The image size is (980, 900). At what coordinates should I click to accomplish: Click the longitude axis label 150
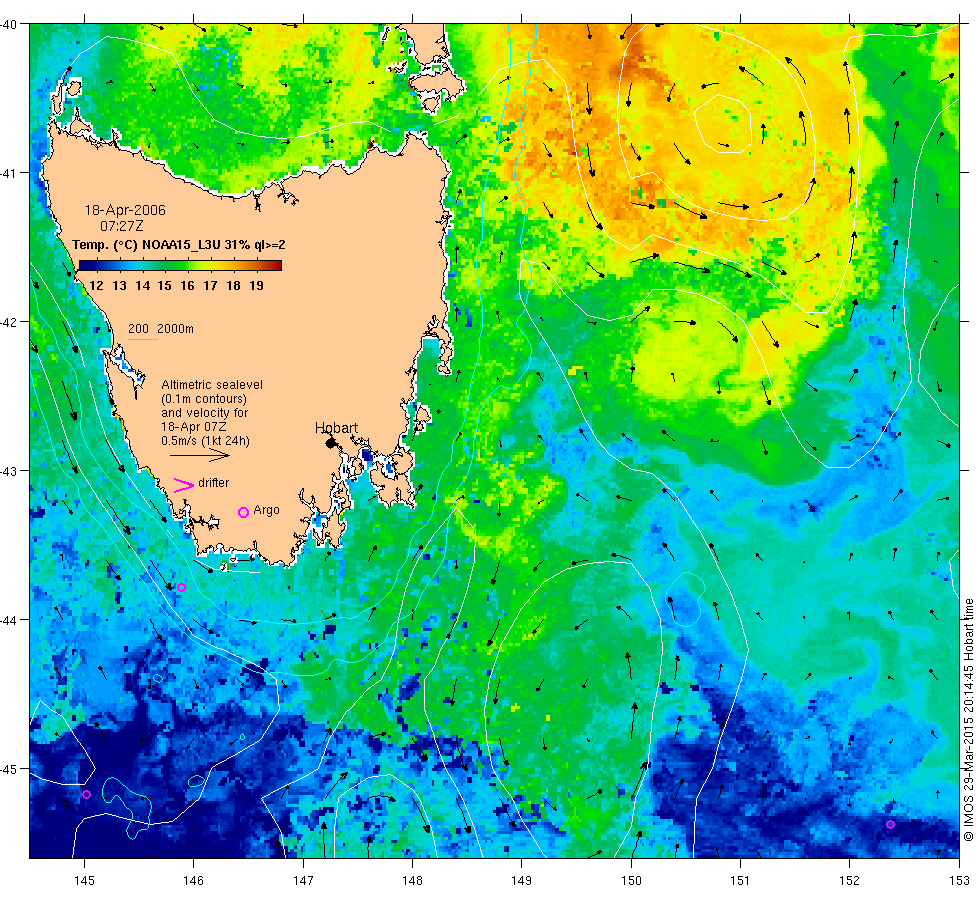631,881
